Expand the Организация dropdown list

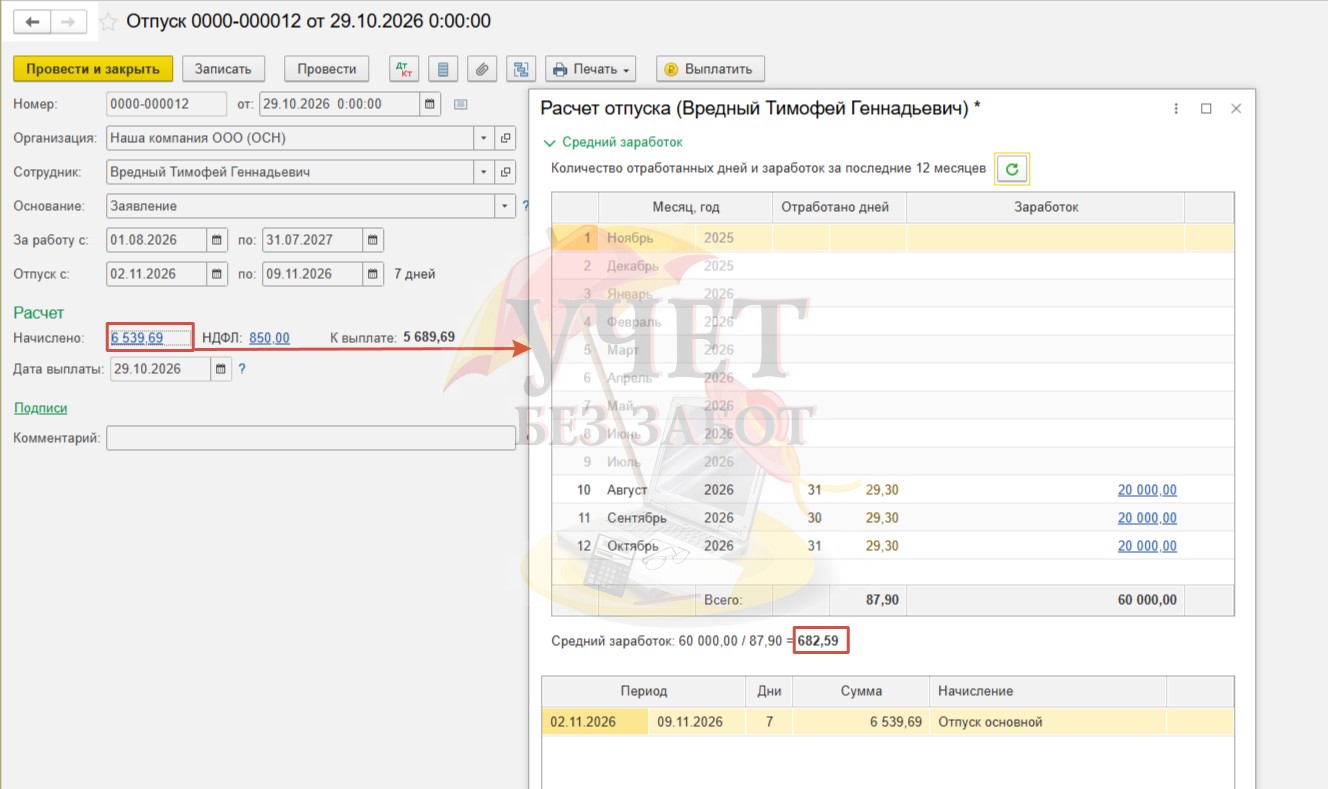[484, 138]
